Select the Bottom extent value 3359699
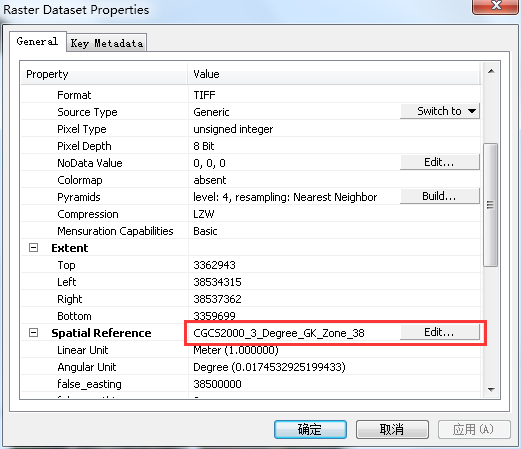This screenshot has height=449, width=521. 214,316
